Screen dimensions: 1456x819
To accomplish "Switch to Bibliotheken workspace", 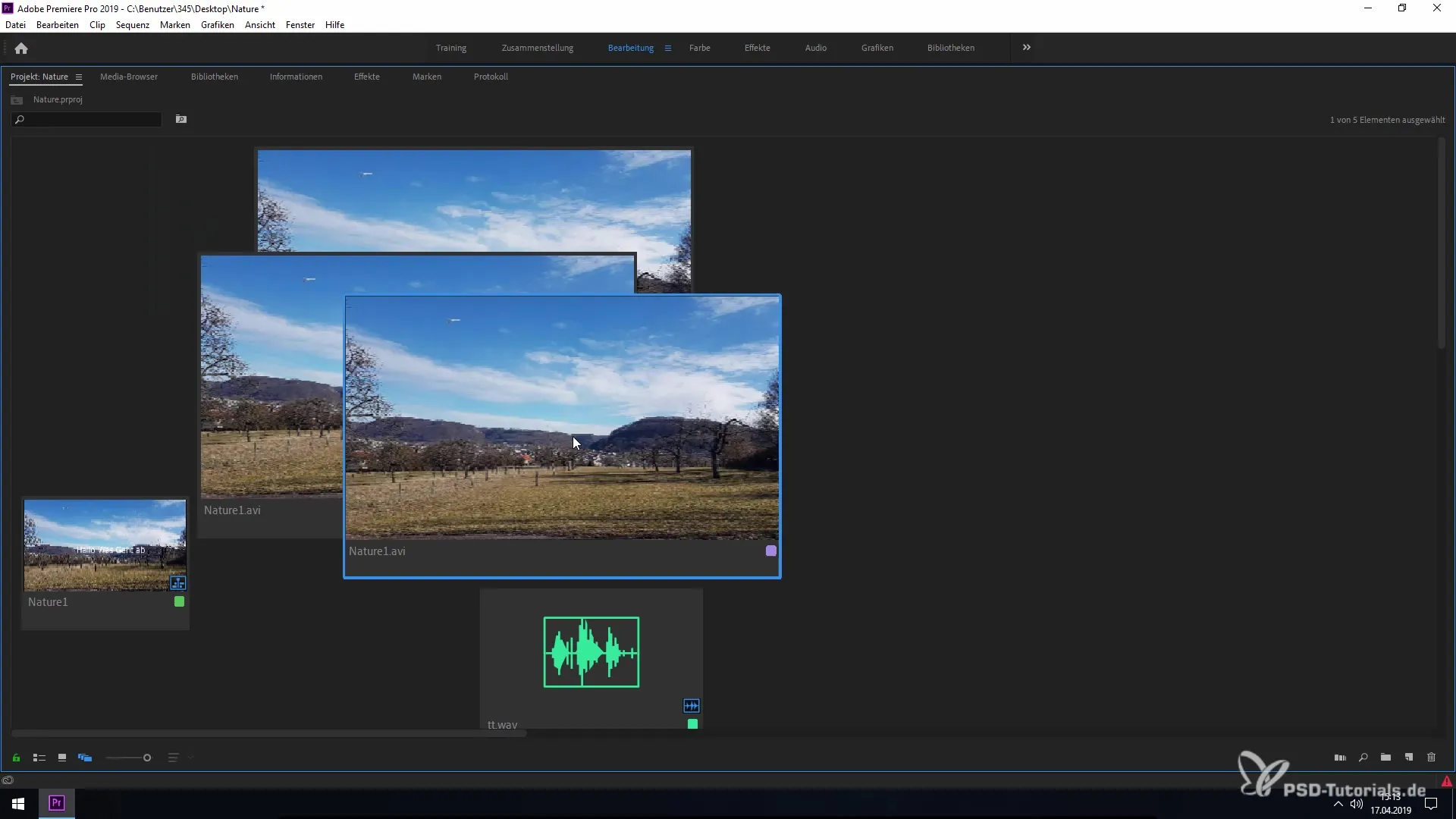I will 951,48.
